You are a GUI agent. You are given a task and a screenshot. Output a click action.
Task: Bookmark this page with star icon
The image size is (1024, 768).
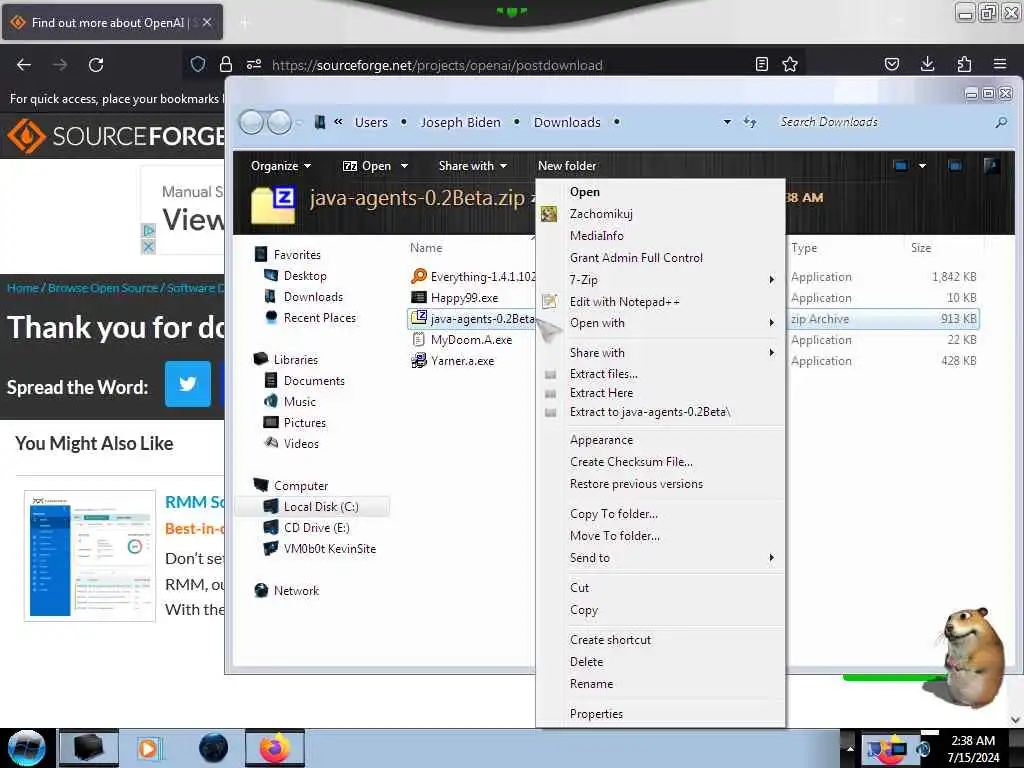(x=790, y=64)
